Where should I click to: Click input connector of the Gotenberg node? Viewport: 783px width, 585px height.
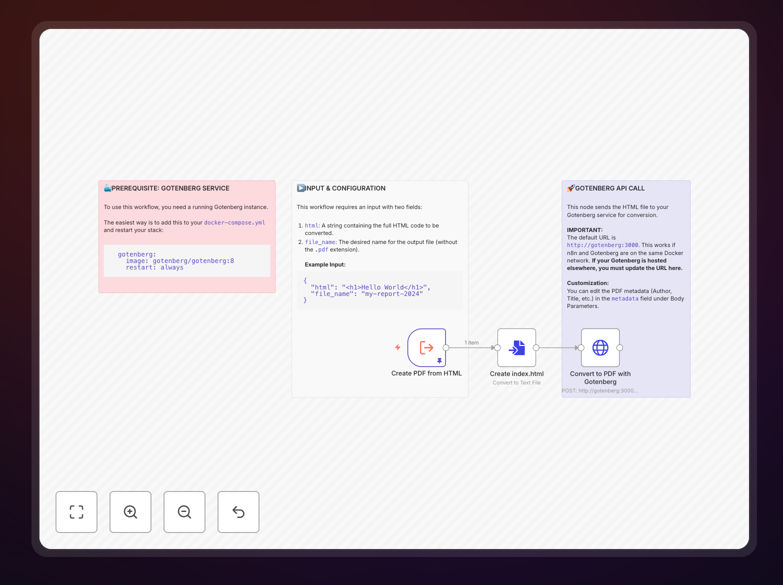[581, 348]
